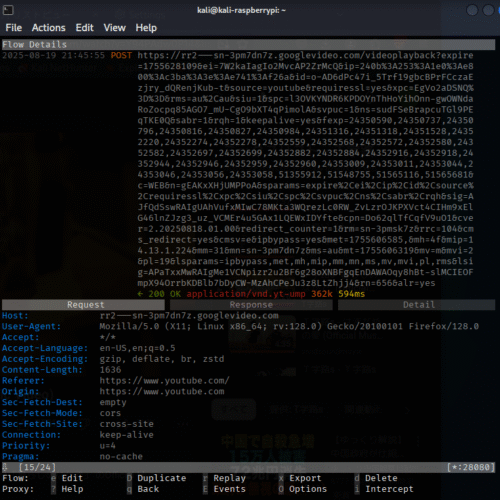The image size is (500, 500).
Task: Click the User-Agent header name
Action: click(x=31, y=326)
